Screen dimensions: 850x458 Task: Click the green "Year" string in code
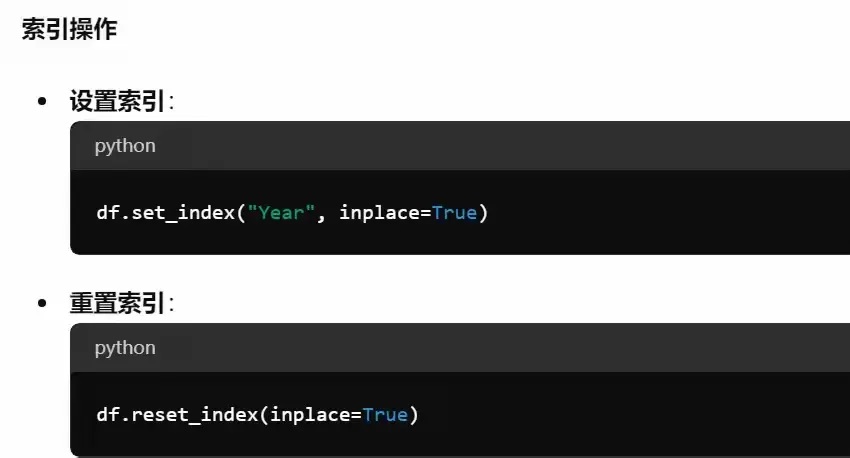[x=282, y=213]
